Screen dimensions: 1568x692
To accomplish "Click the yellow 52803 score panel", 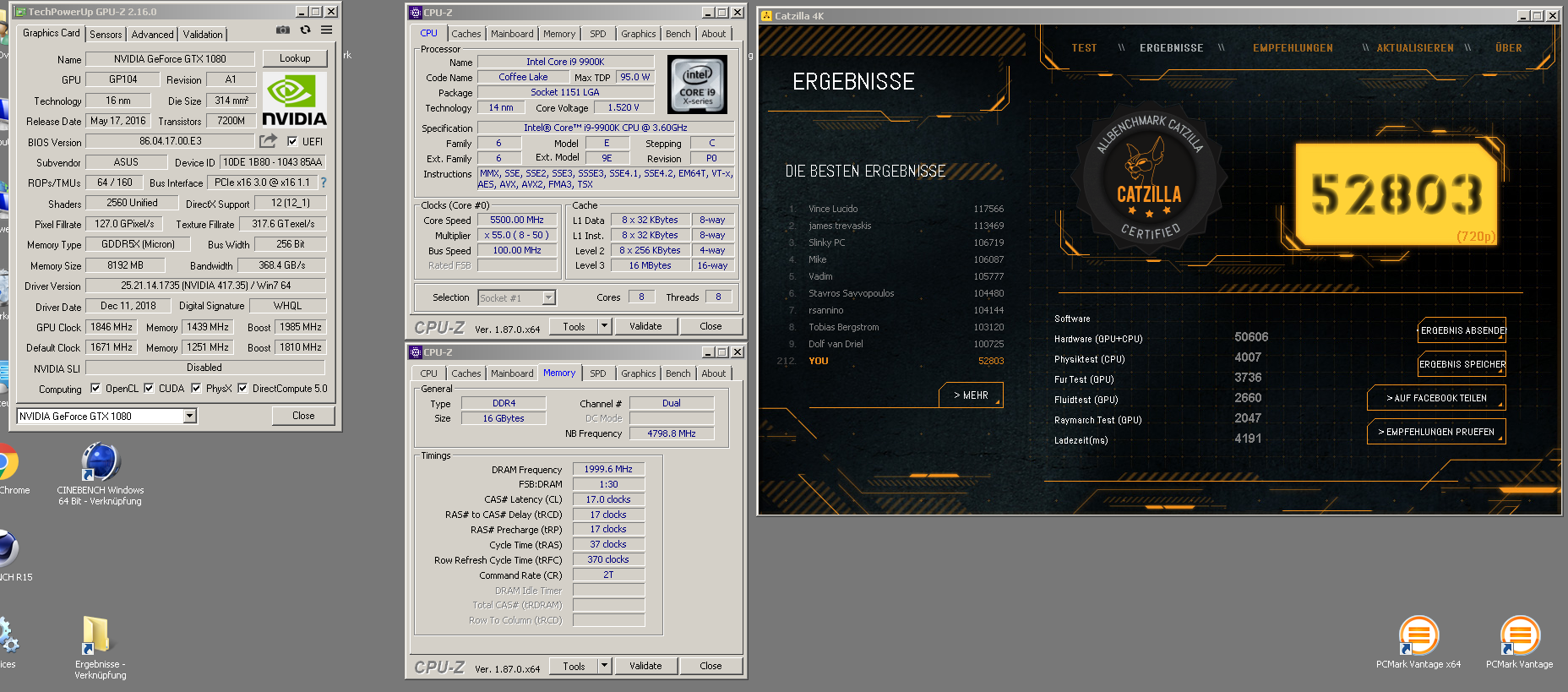I will (x=1396, y=193).
